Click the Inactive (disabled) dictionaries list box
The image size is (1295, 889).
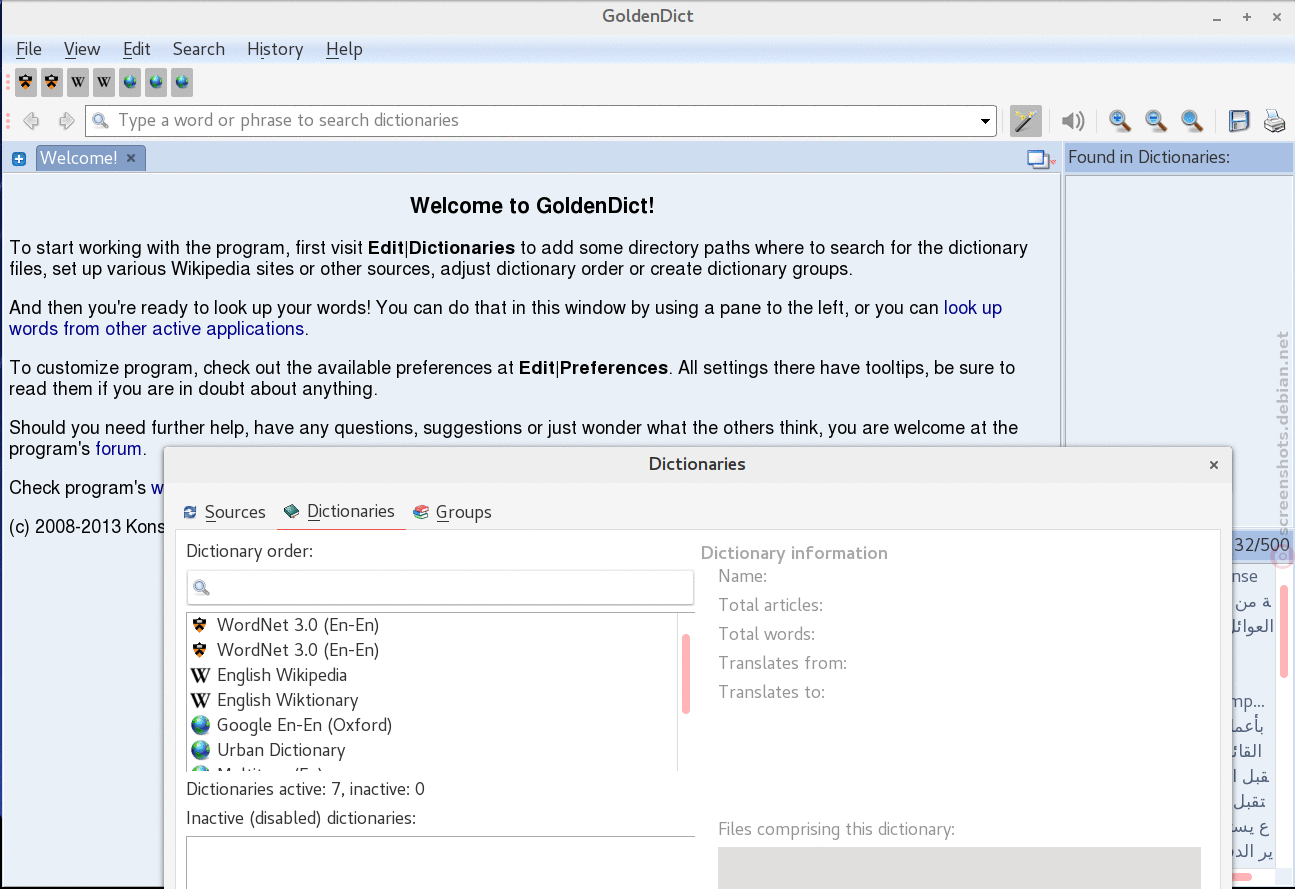pyautogui.click(x=440, y=862)
